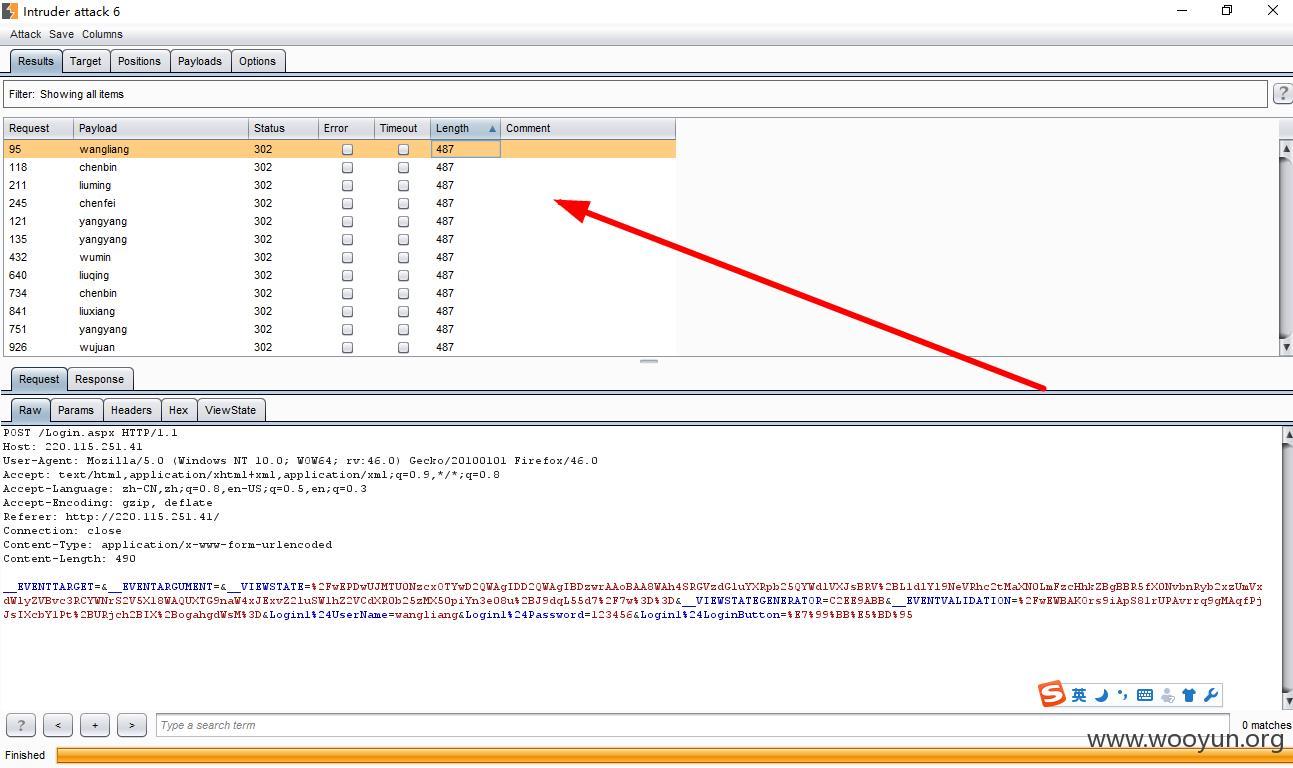Viewport: 1293px width, 768px height.
Task: Click the plus search options button
Action: (95, 725)
